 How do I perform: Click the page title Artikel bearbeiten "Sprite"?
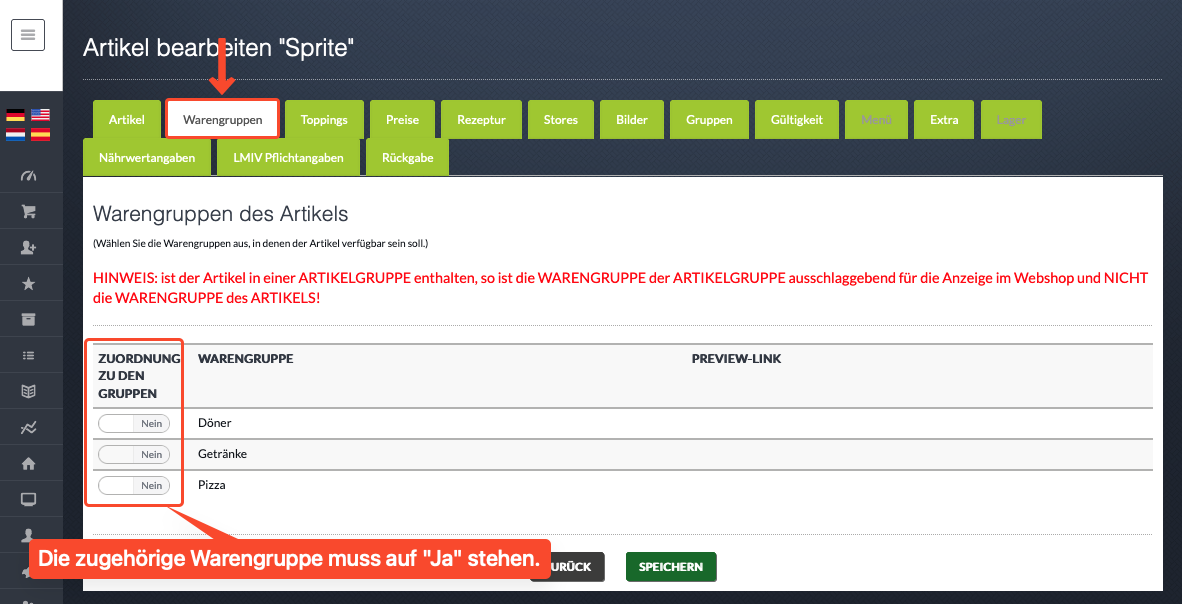point(219,48)
